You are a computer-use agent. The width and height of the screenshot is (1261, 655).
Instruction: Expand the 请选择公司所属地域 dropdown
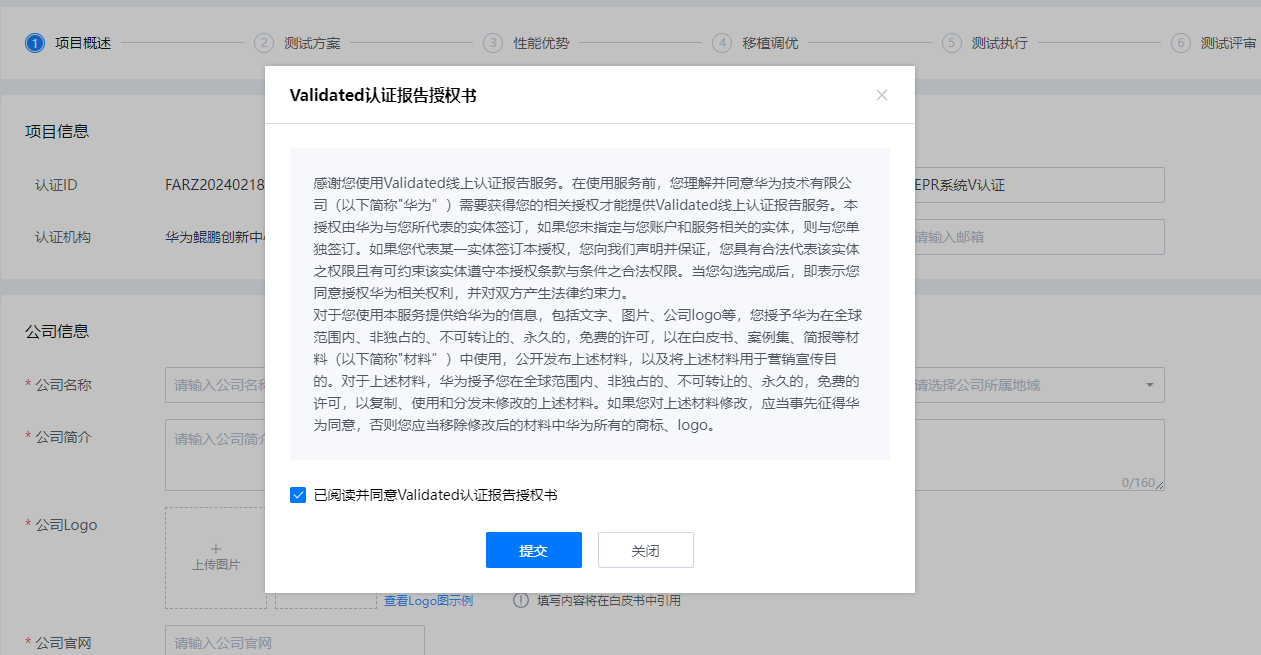tap(1039, 385)
